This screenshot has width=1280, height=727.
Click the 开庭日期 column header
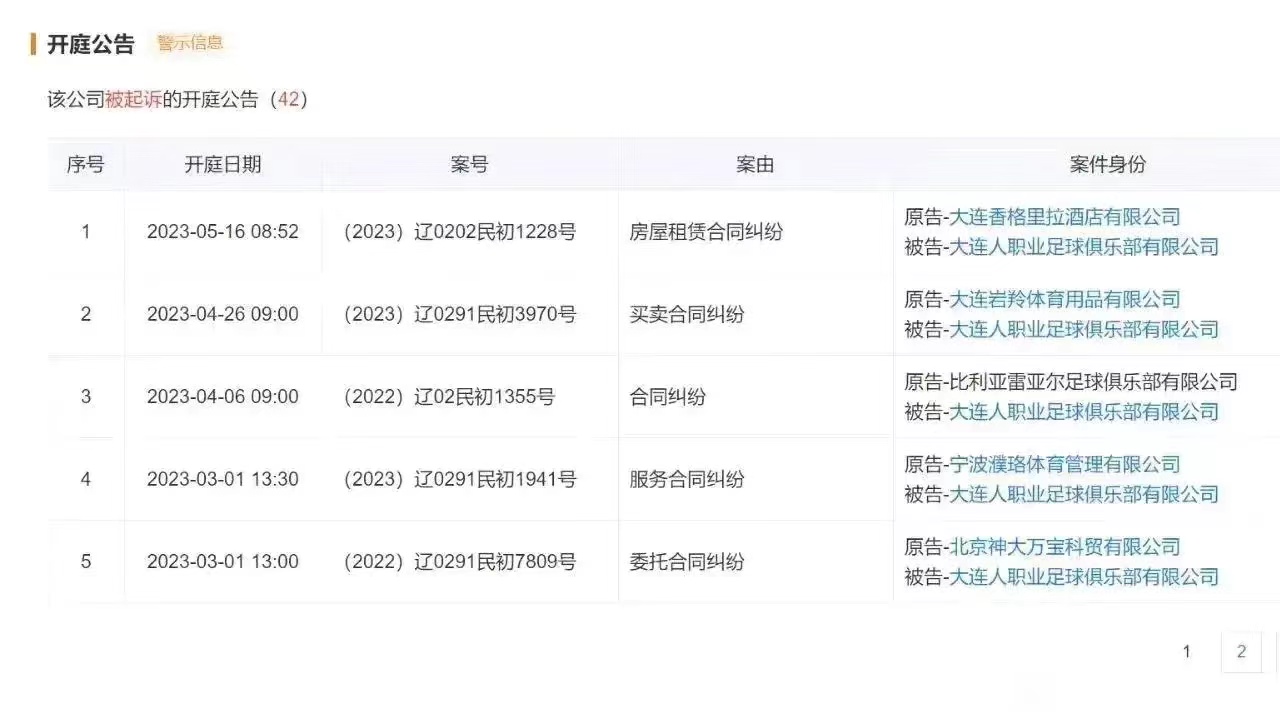tap(222, 164)
